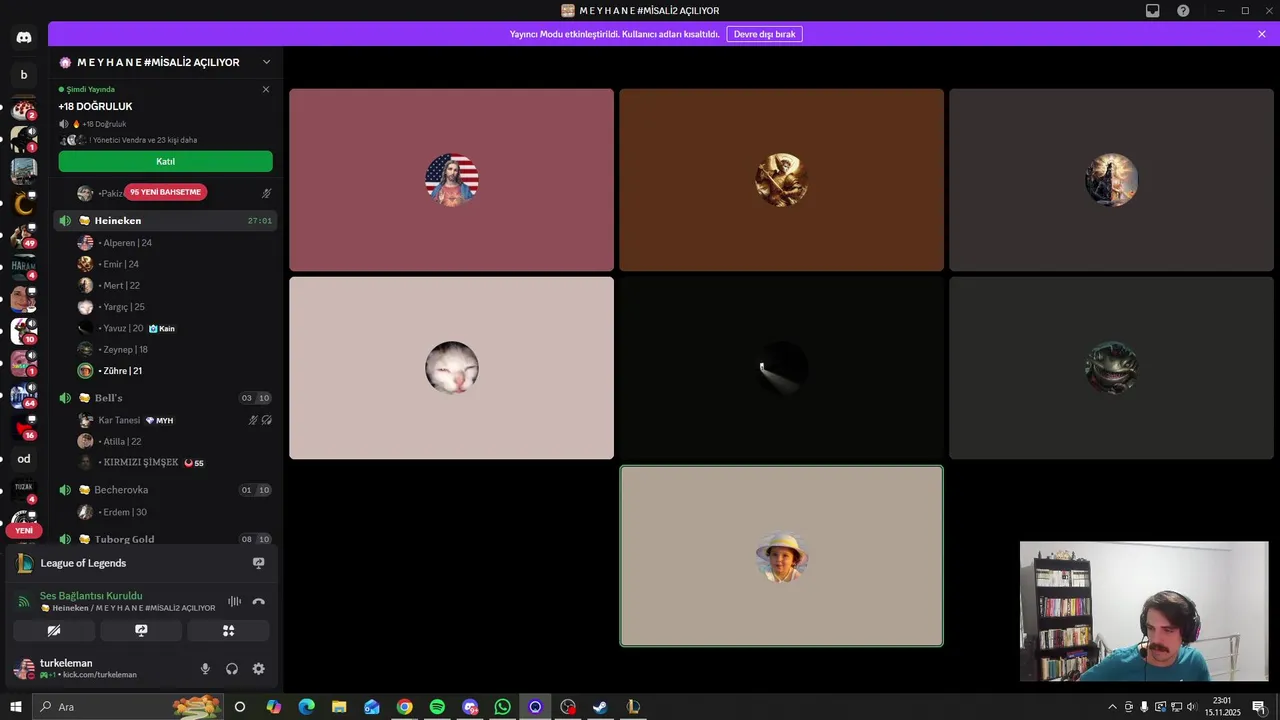
Task: Disable streamer mode with 'Devre dışı bırak'
Action: click(765, 34)
